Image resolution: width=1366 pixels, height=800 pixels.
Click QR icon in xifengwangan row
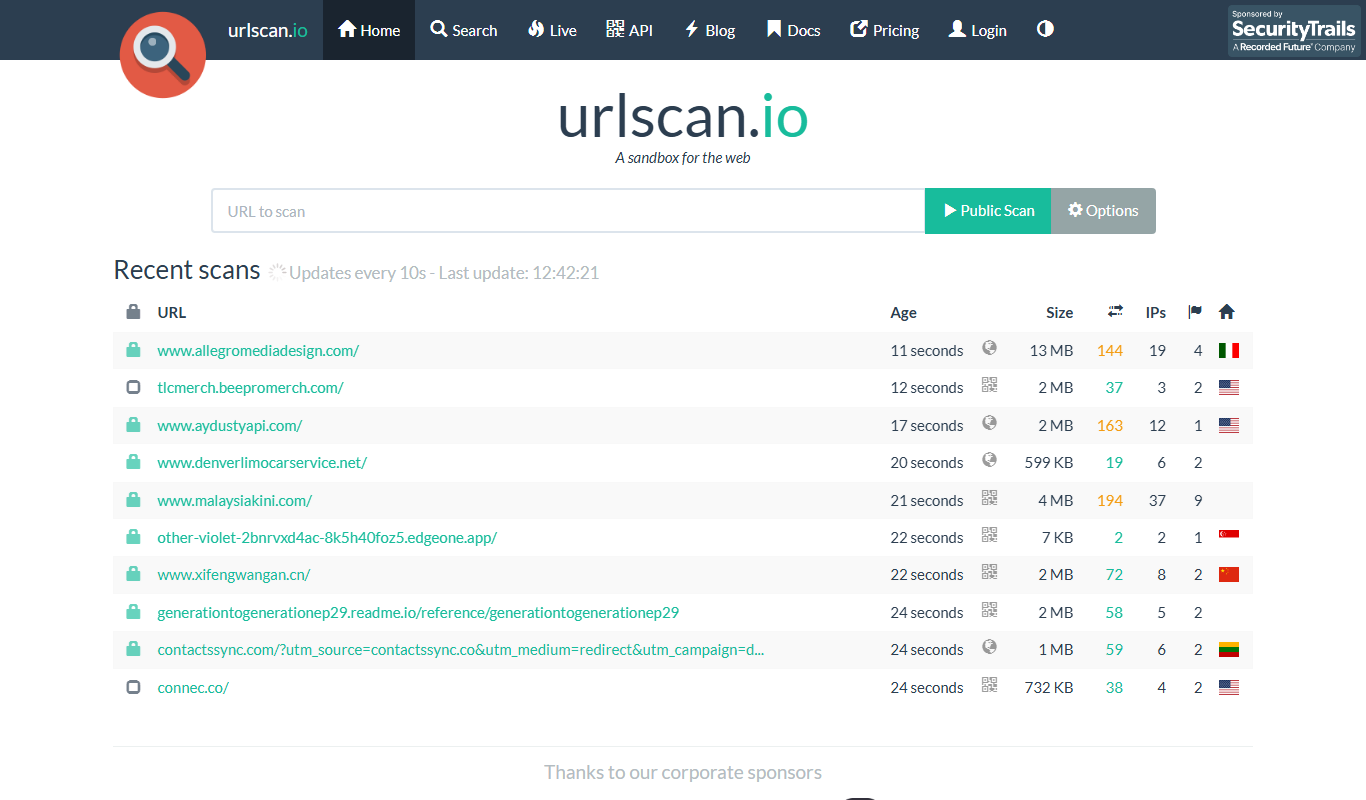coord(990,572)
